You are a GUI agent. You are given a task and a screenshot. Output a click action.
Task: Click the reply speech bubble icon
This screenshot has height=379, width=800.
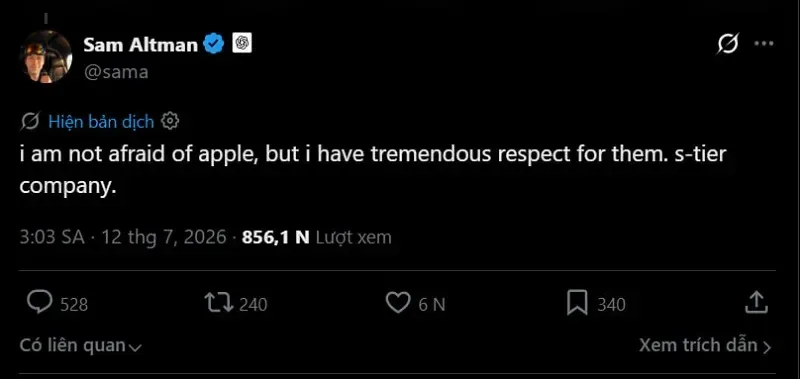pos(39,302)
